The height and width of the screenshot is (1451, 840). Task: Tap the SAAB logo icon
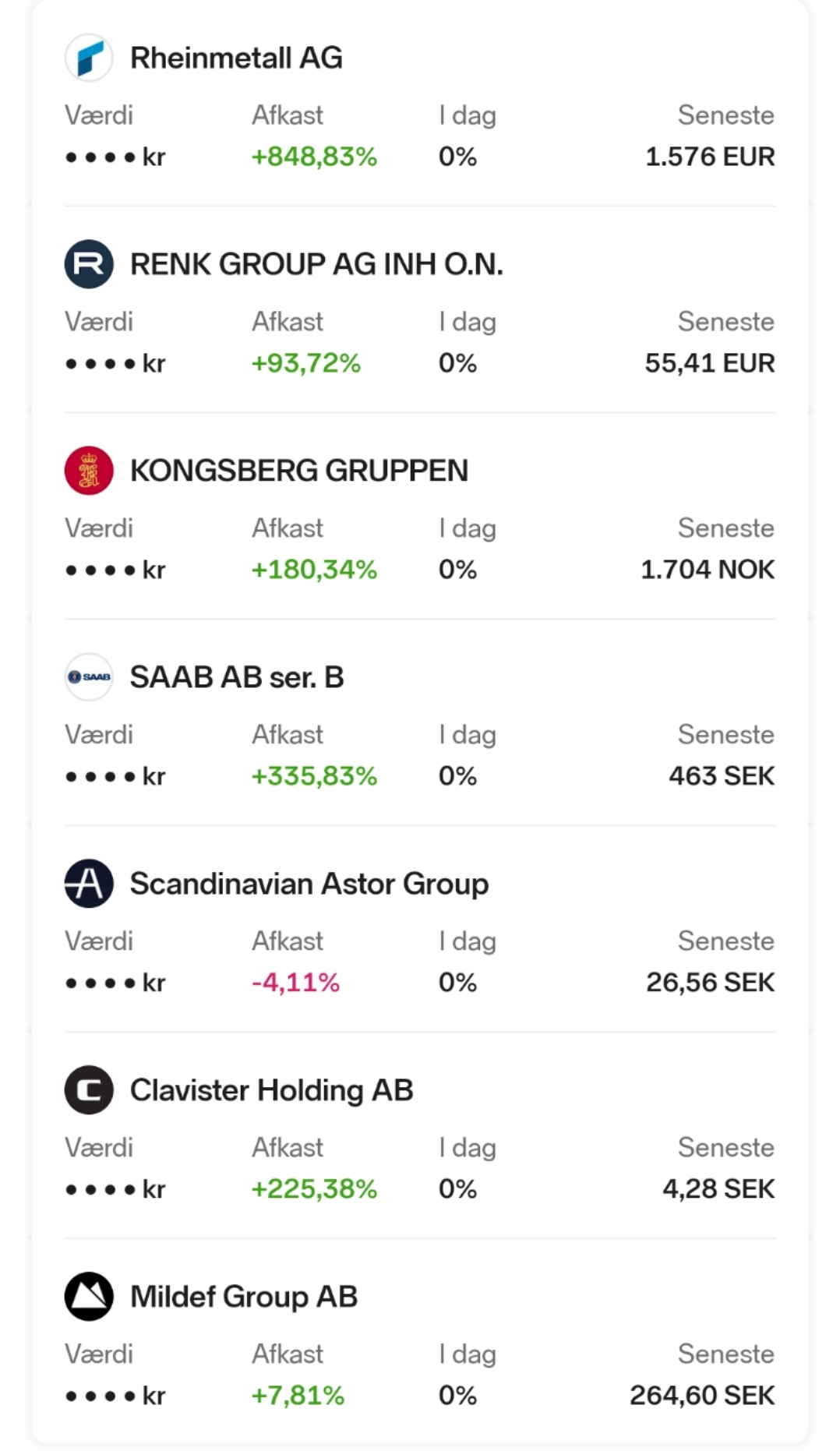89,677
